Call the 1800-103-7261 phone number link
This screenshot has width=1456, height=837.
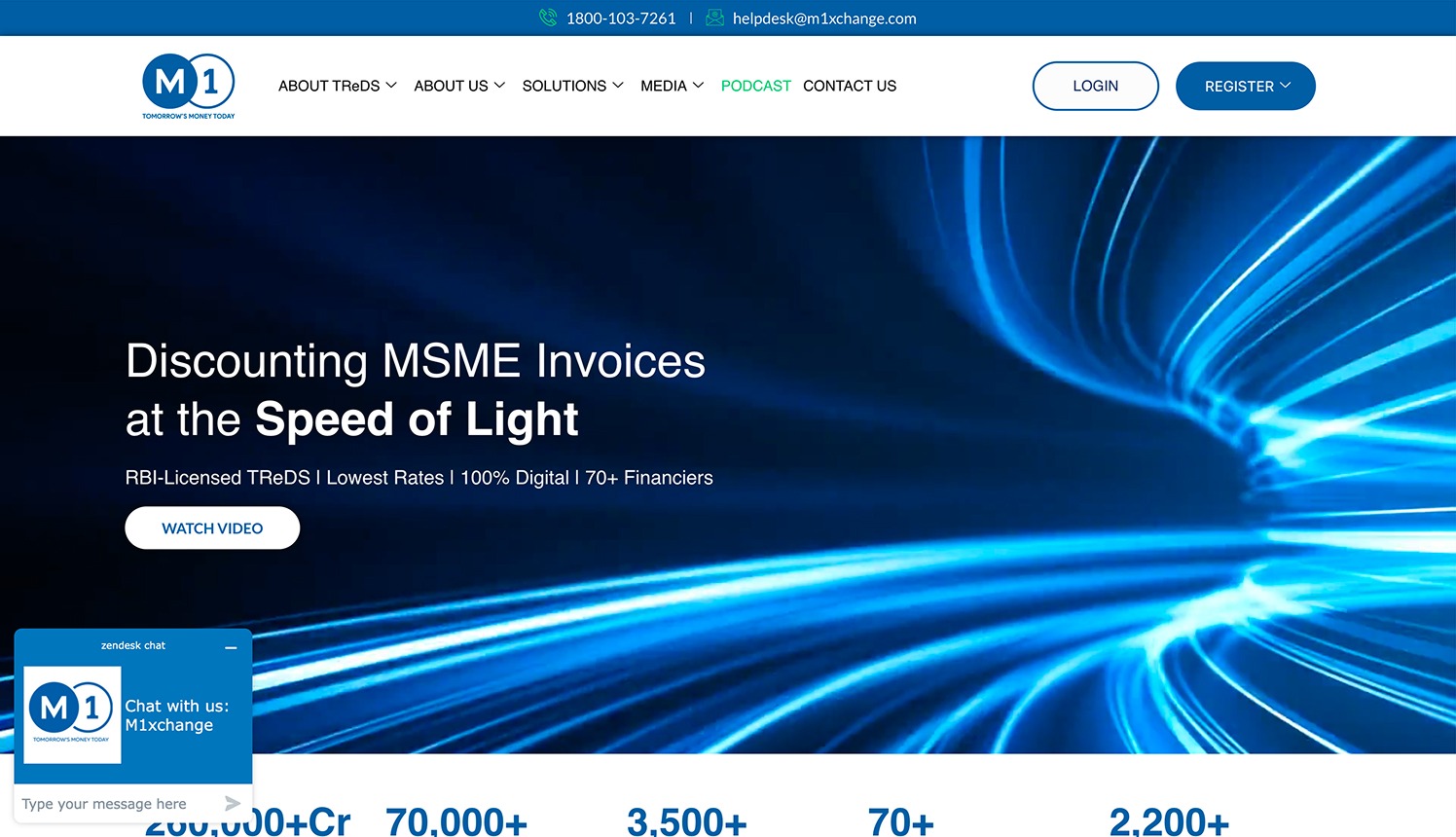(x=621, y=18)
